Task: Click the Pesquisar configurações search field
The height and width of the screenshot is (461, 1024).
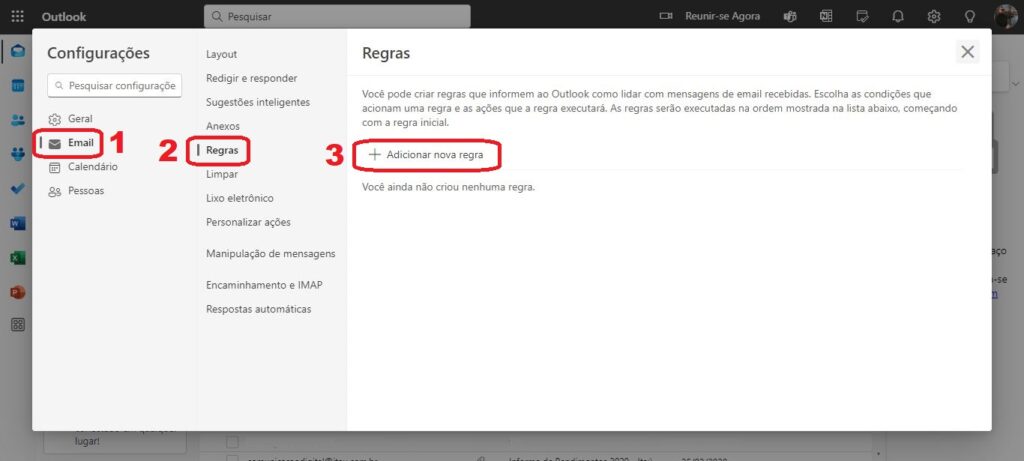Action: (115, 86)
